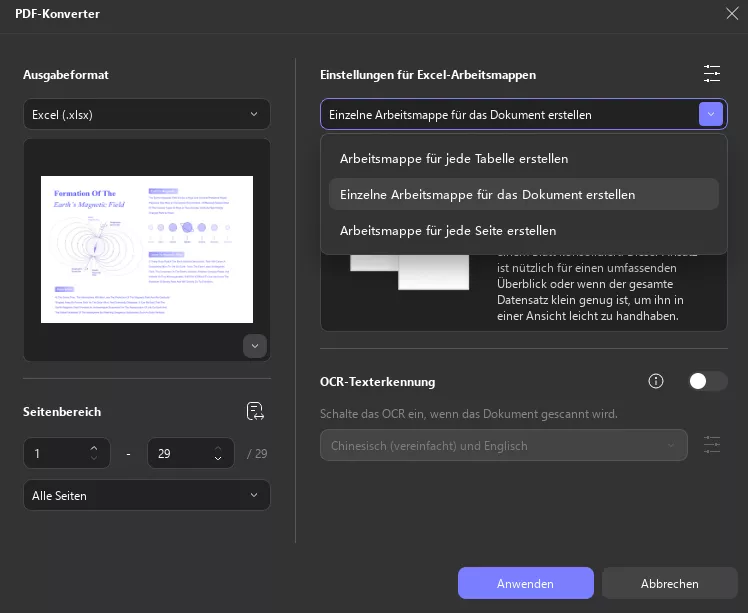Open Excel workbook advanced settings sliders icon
Image resolution: width=748 pixels, height=613 pixels.
tap(712, 74)
